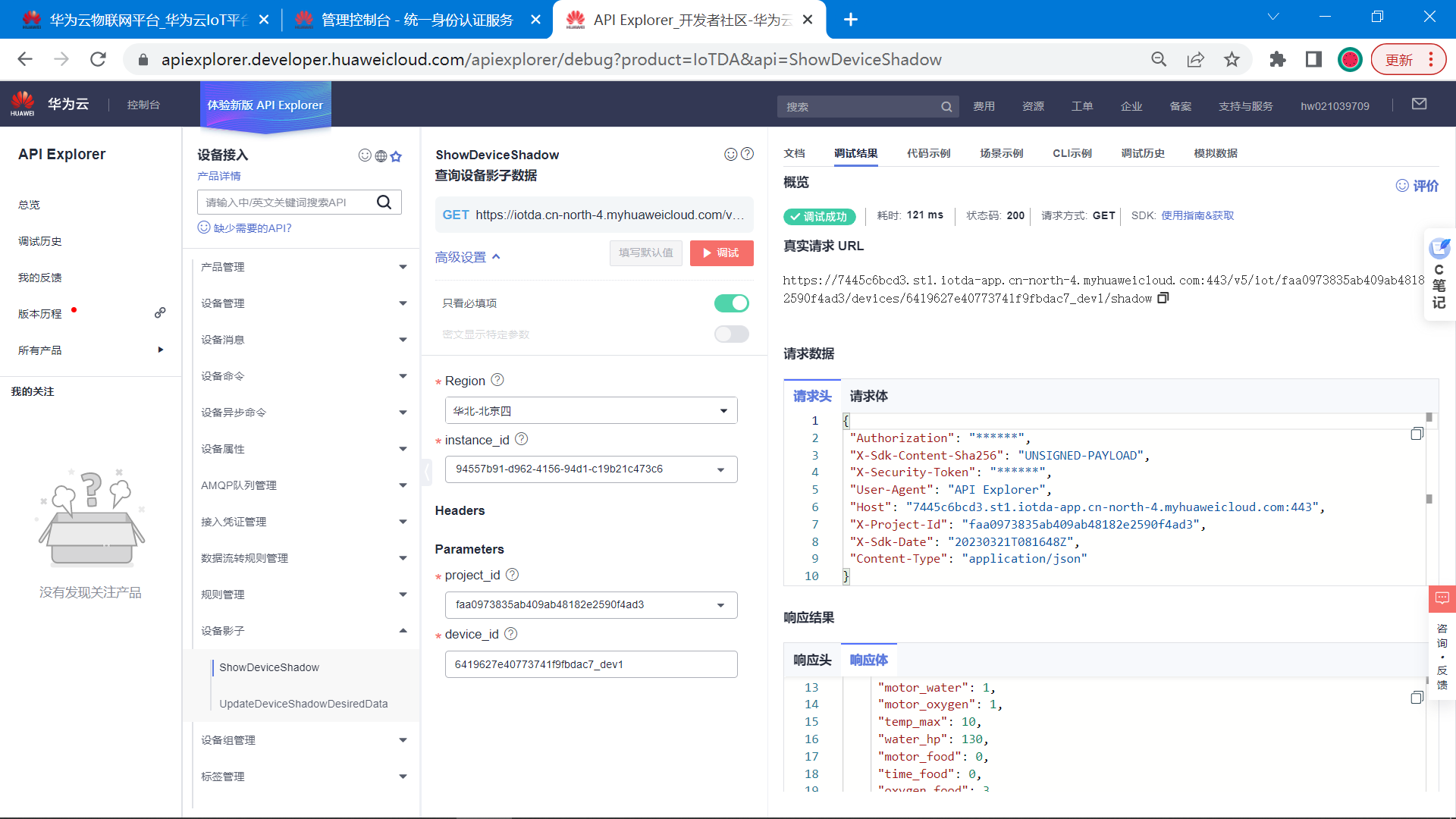Expand the 产品管理 API group
1456x819 pixels.
coord(303,267)
